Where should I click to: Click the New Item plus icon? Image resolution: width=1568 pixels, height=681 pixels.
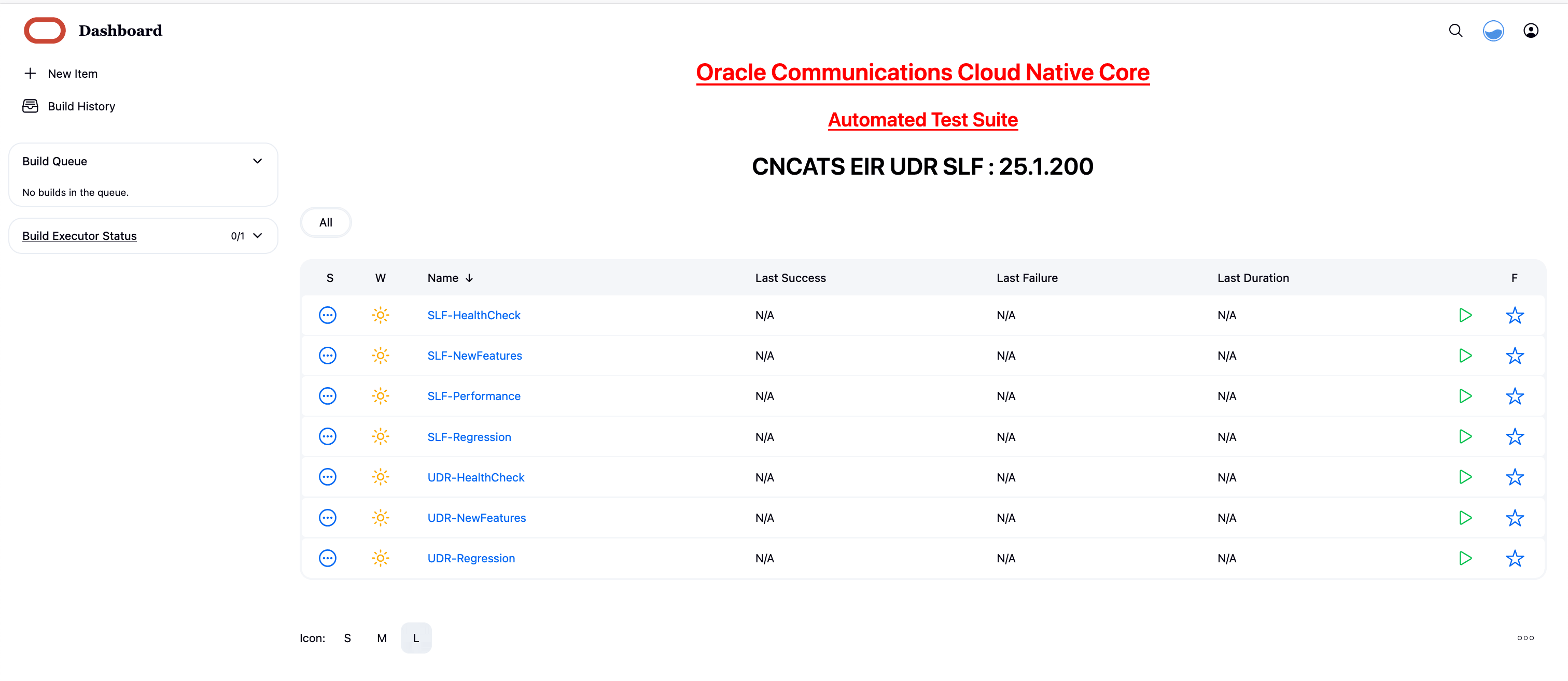point(31,73)
